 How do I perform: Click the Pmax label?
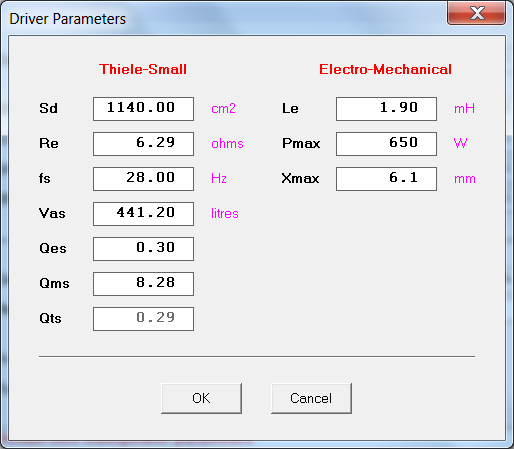pos(301,143)
